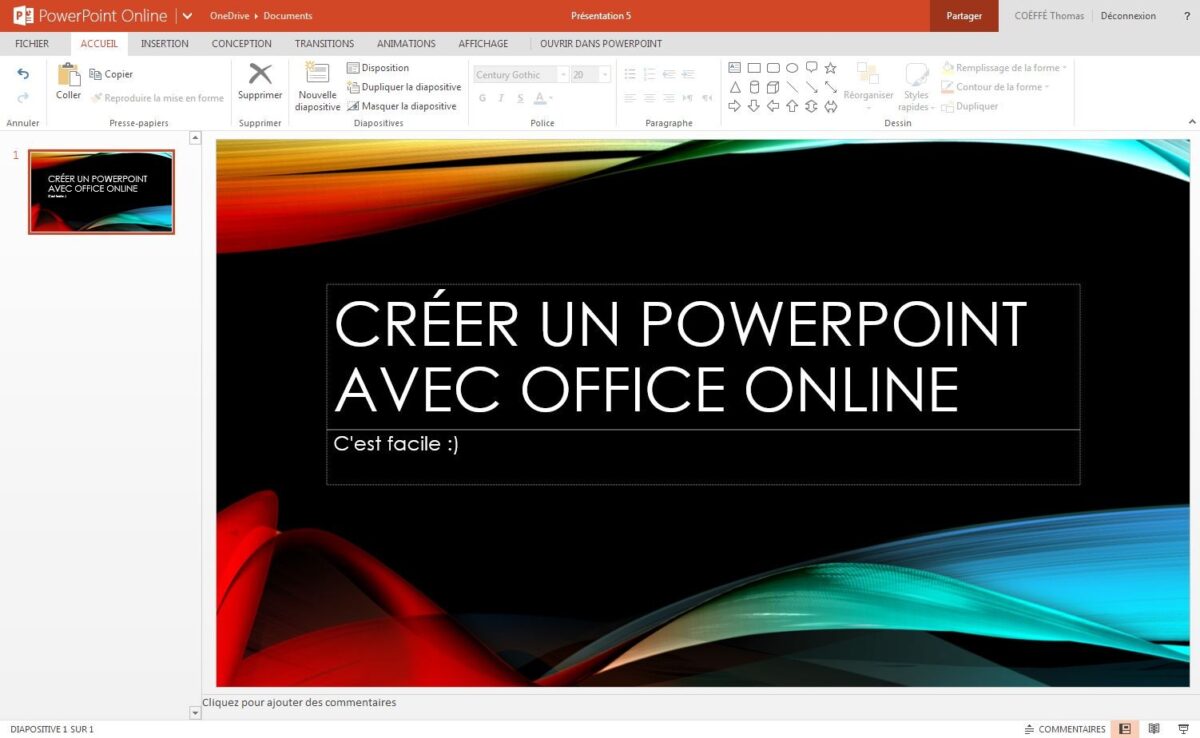Image resolution: width=1200 pixels, height=738 pixels.
Task: Align paragraph text right
Action: point(669,98)
